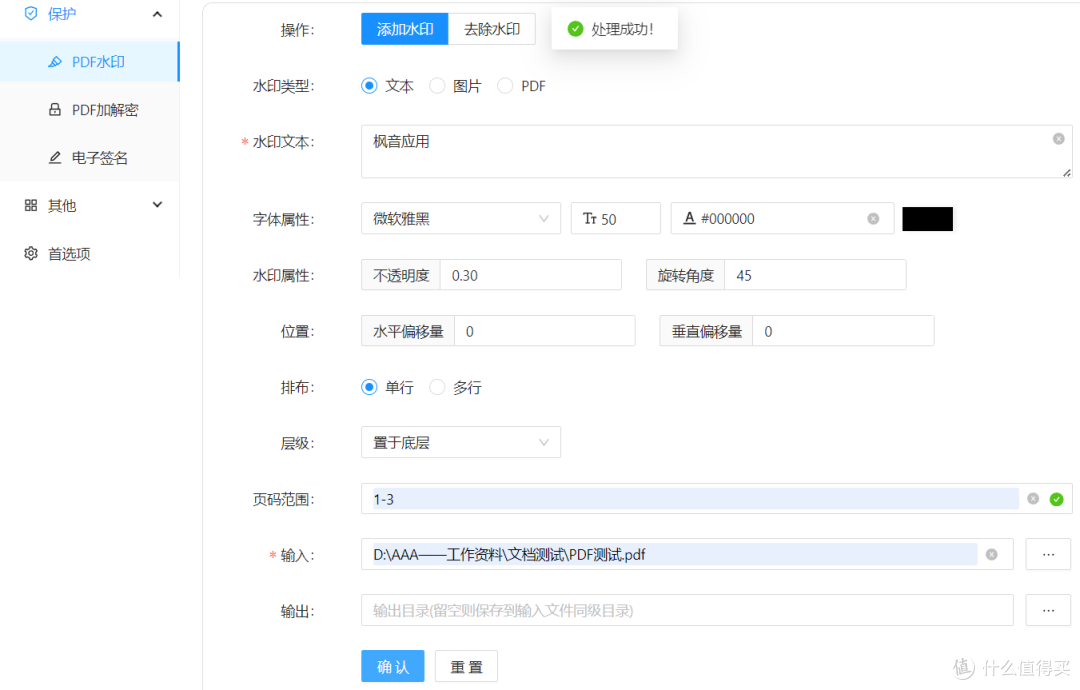Click the gear icon beside 首选项

[x=31, y=253]
